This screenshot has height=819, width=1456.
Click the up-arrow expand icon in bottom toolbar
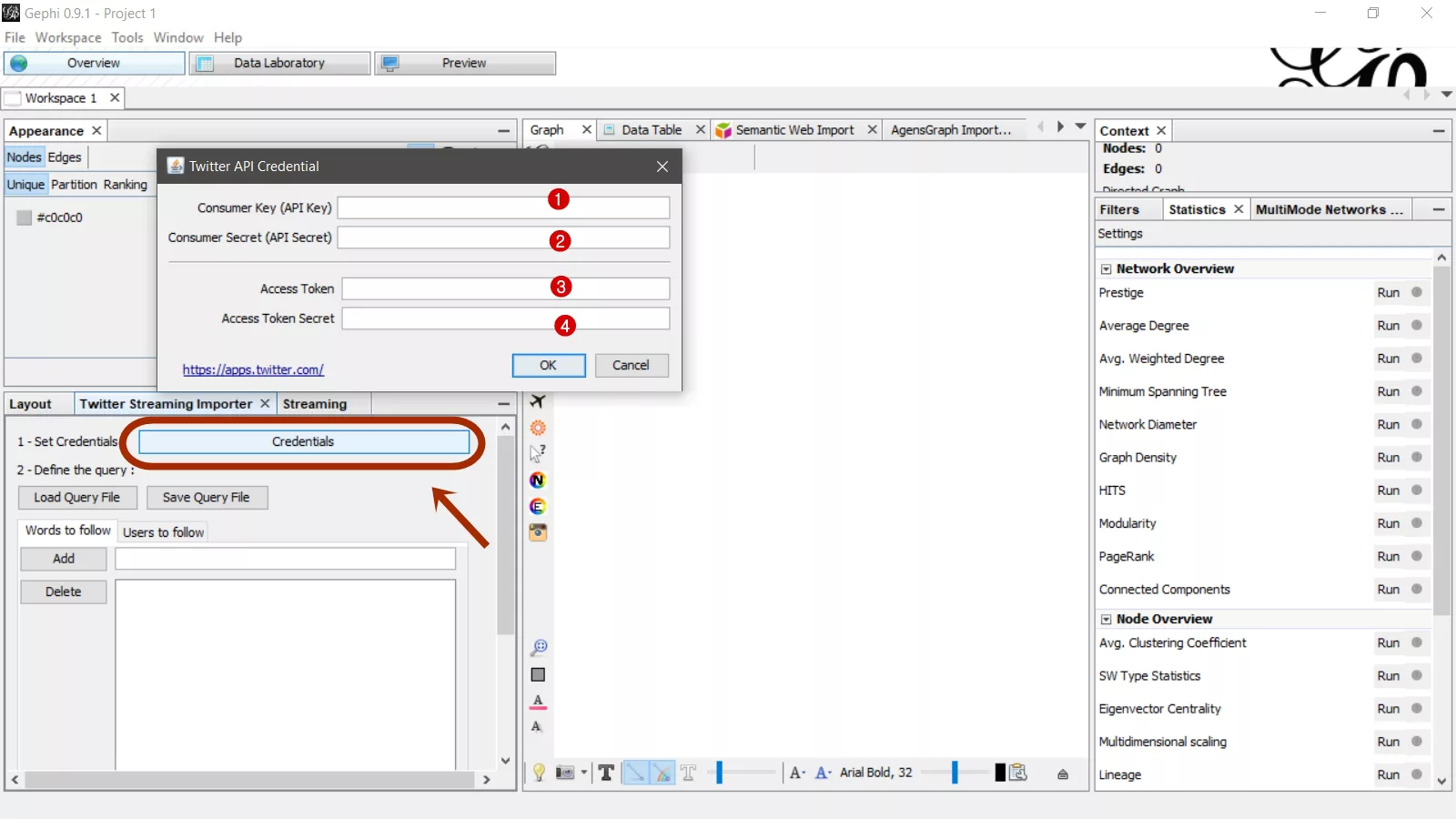pyautogui.click(x=1063, y=773)
